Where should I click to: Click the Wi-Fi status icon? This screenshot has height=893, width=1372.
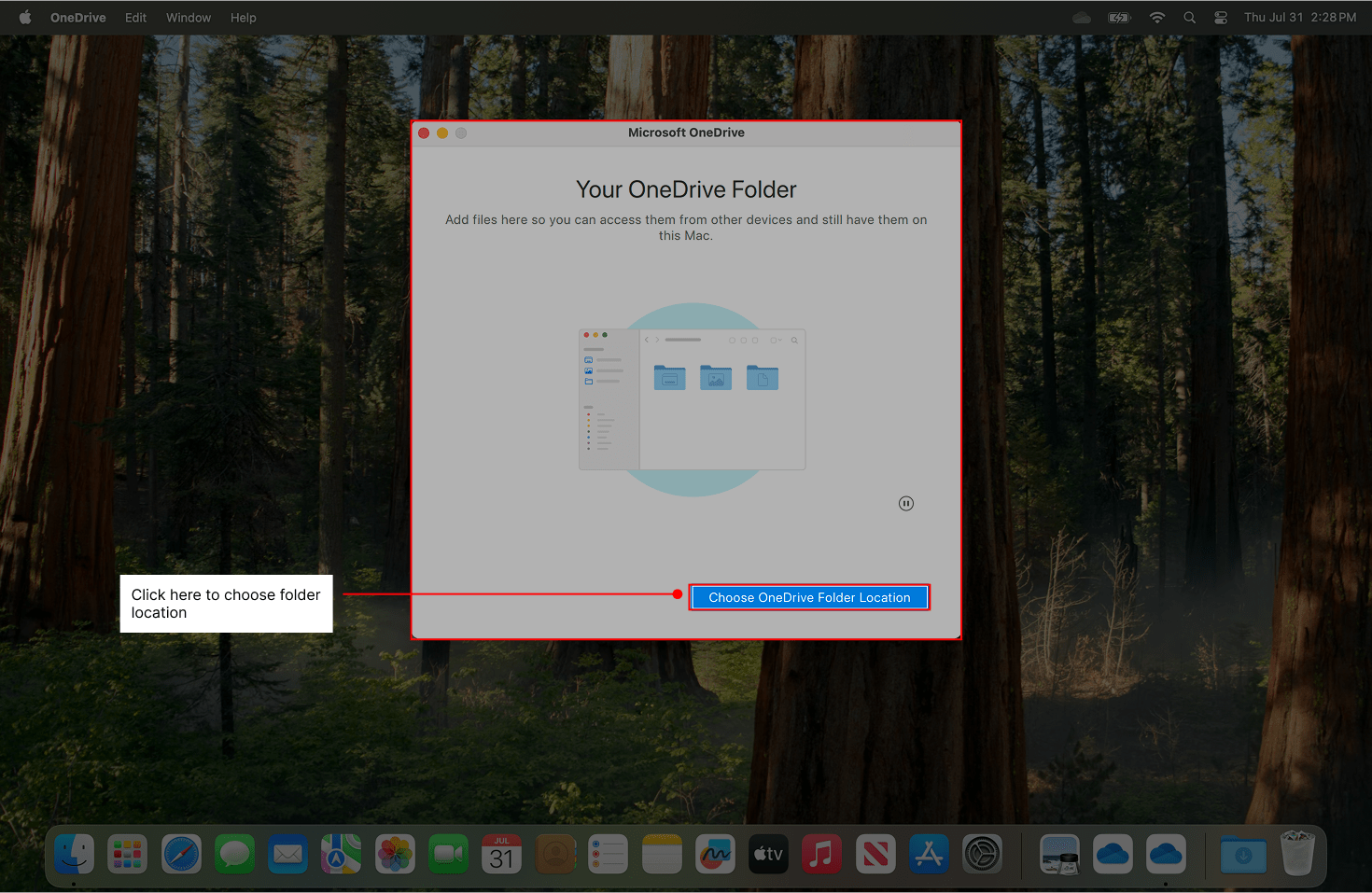click(x=1157, y=18)
